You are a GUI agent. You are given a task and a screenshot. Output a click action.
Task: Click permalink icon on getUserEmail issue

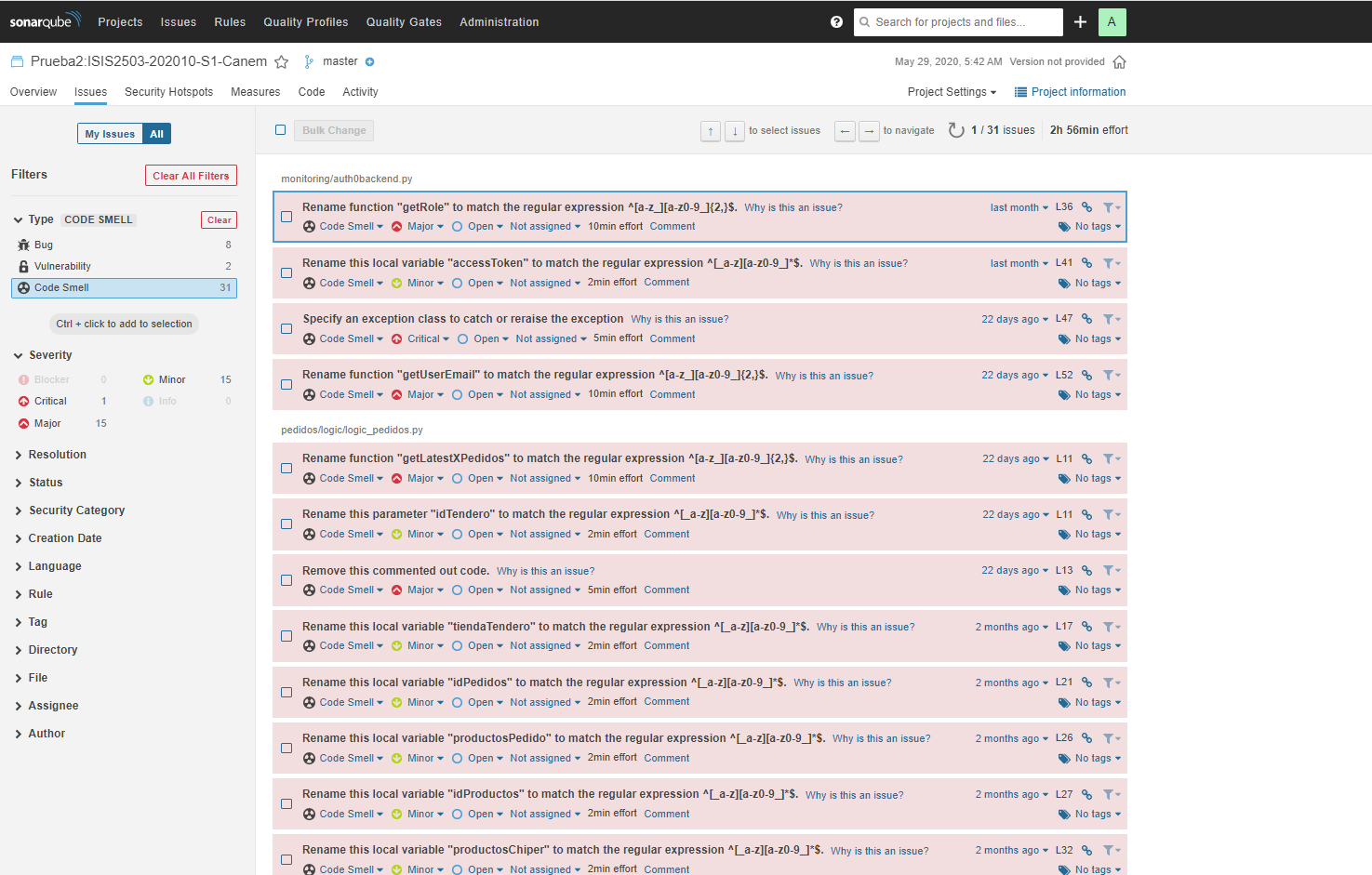pyautogui.click(x=1086, y=375)
